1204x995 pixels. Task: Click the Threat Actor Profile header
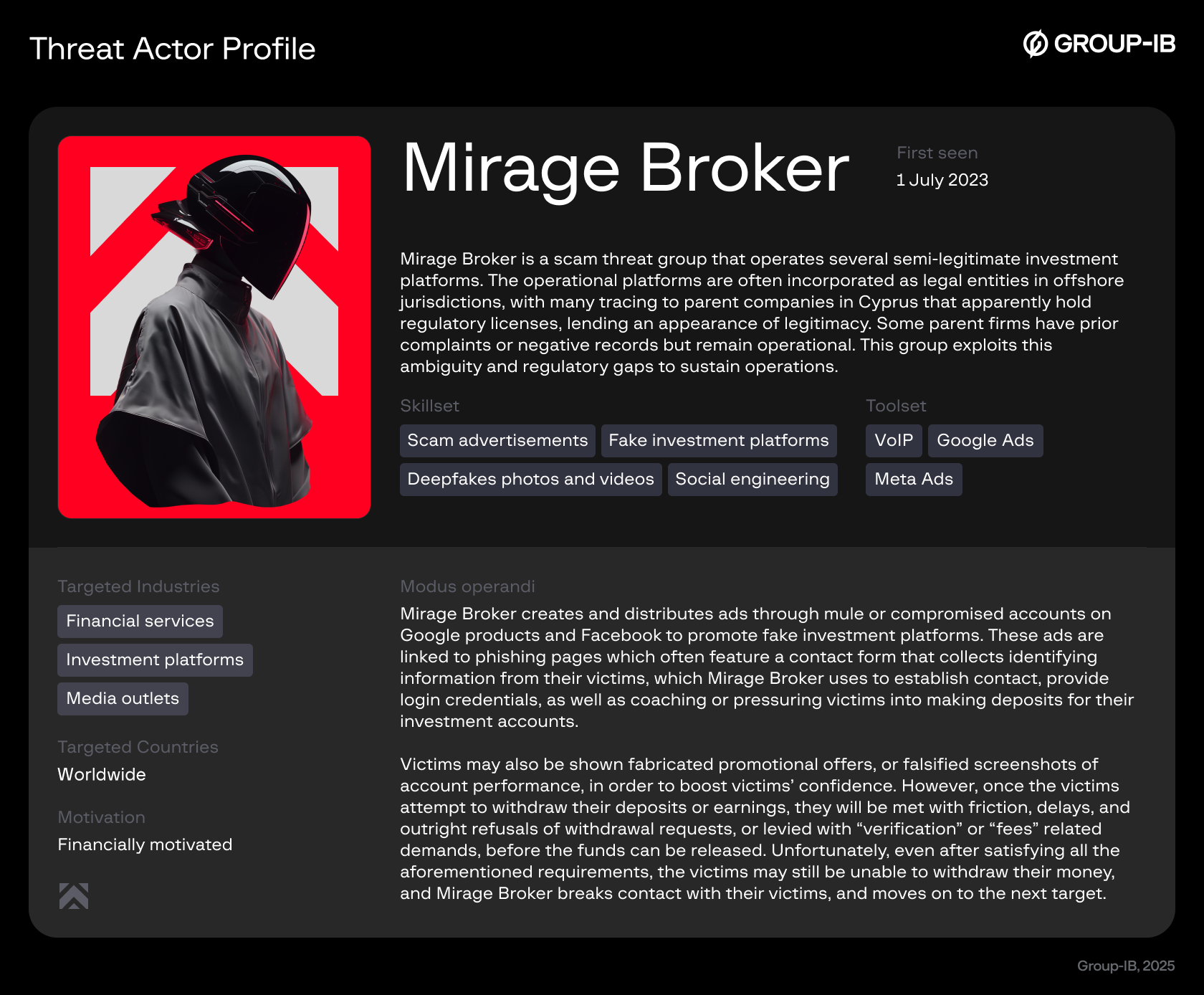(x=172, y=49)
